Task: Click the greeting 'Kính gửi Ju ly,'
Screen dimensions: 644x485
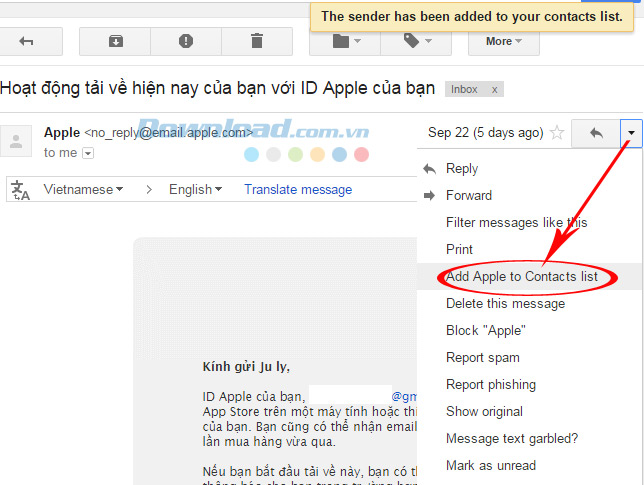Action: [246, 367]
